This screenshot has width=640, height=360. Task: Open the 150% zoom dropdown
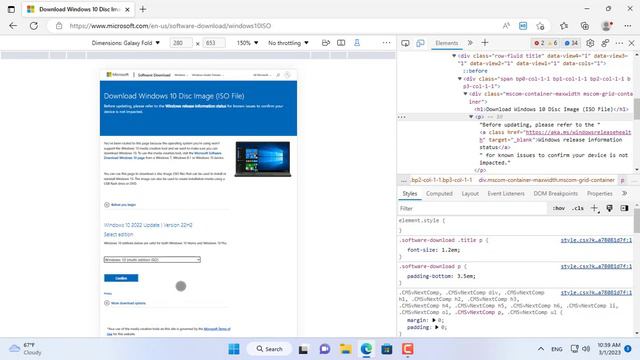pos(247,43)
